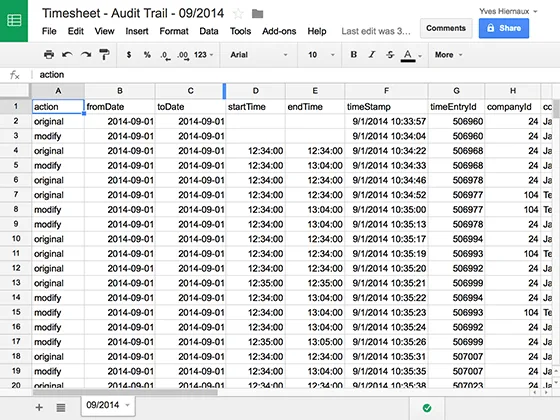Toggle bold formatting
The height and width of the screenshot is (420, 560).
coord(354,55)
